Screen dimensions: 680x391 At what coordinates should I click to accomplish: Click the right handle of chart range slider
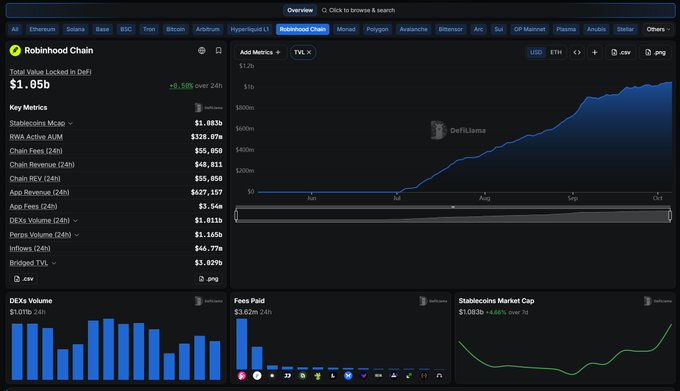click(x=670, y=215)
